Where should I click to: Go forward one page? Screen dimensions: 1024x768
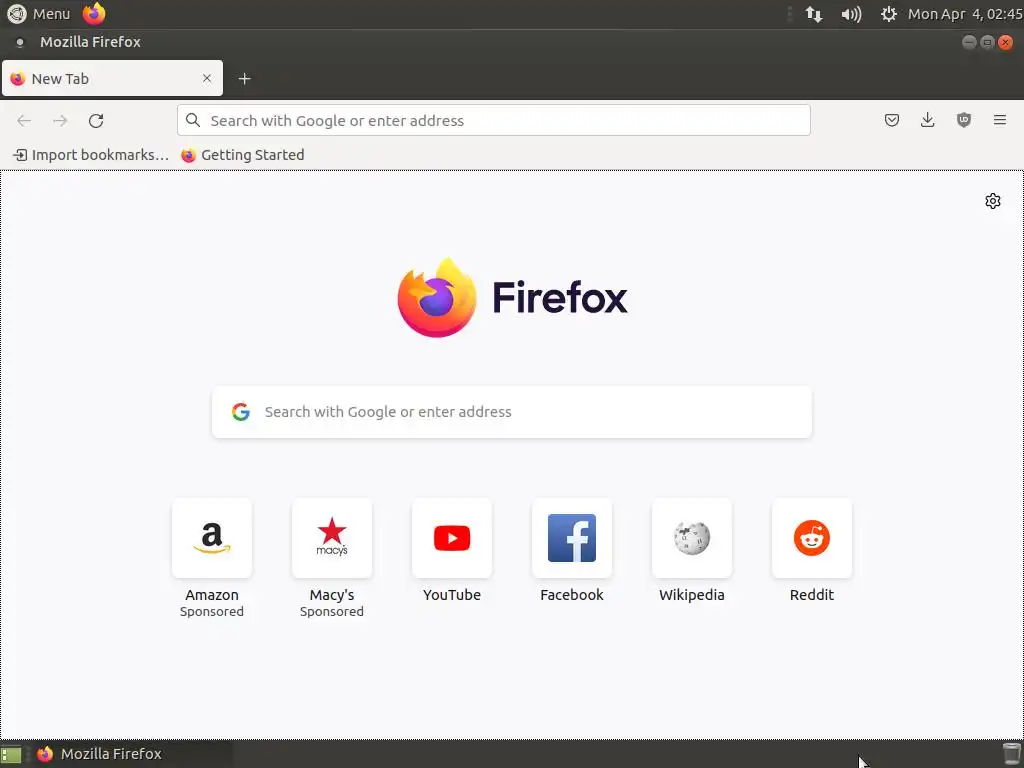point(60,120)
